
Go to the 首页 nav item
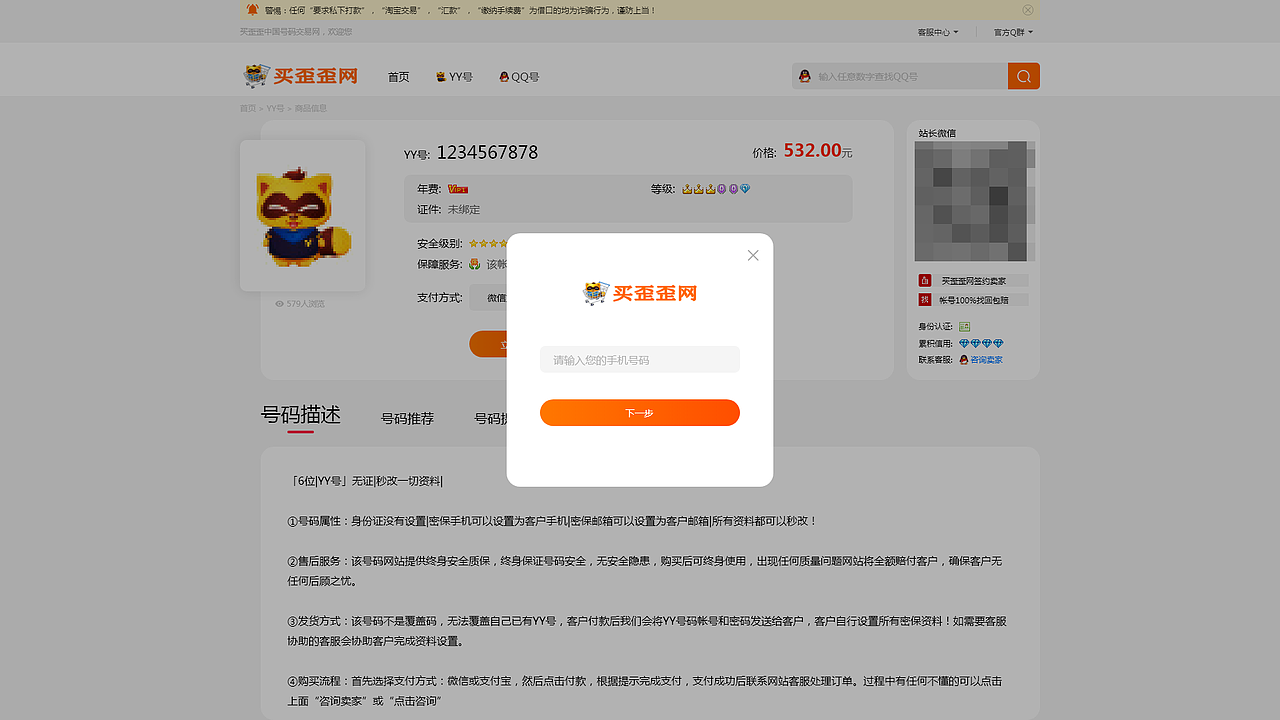pos(399,77)
